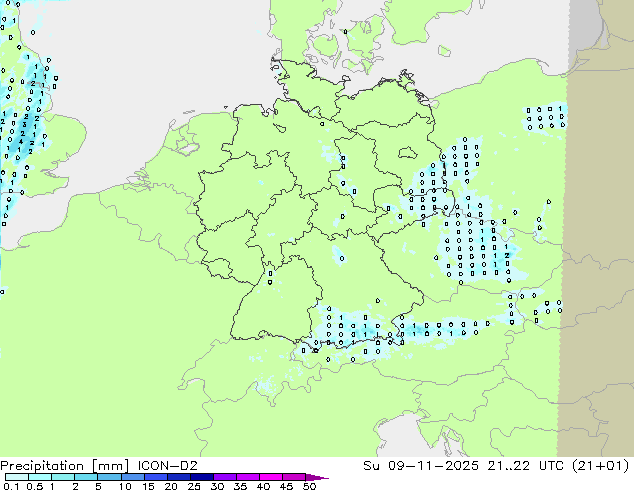Select the purple 30–35 mm swatch
This screenshot has height=490, width=634.
(x=224, y=477)
